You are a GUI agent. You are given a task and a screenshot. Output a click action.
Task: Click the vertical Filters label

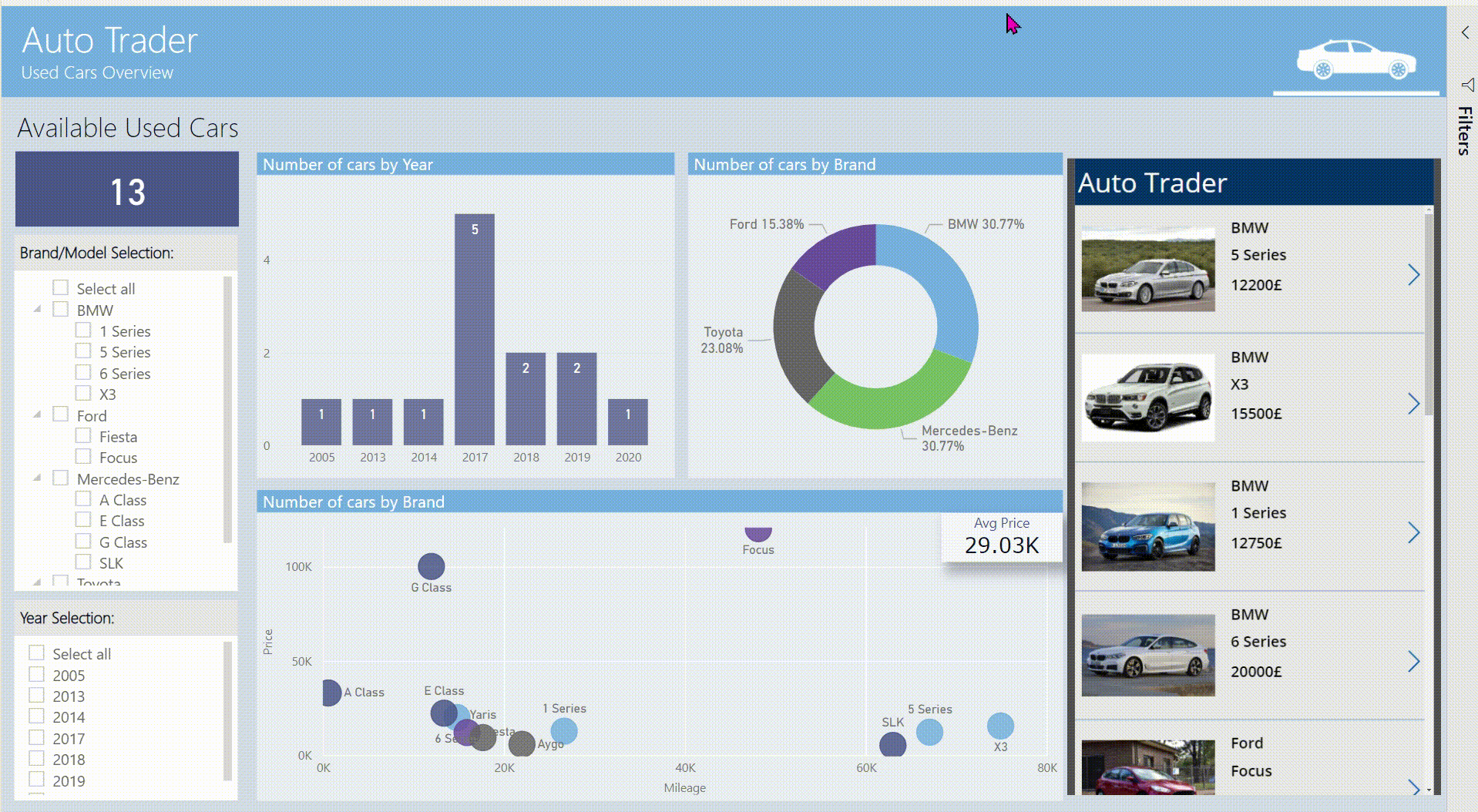tap(1465, 131)
